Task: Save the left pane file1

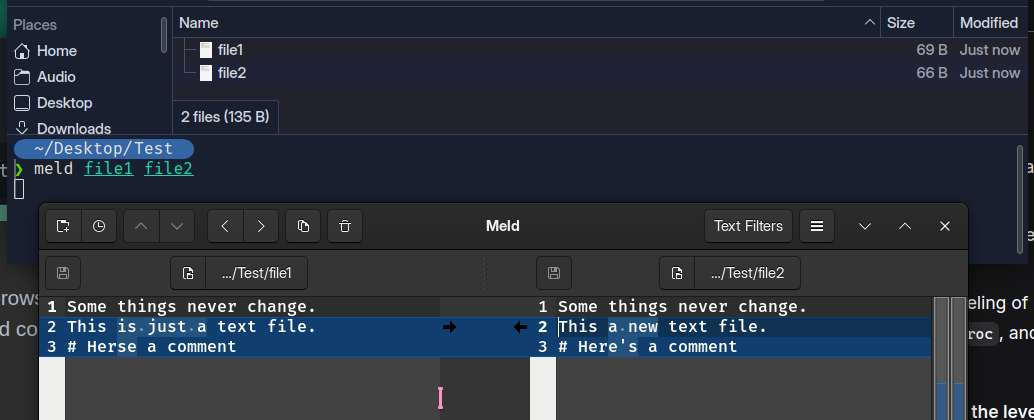Action: (63, 273)
